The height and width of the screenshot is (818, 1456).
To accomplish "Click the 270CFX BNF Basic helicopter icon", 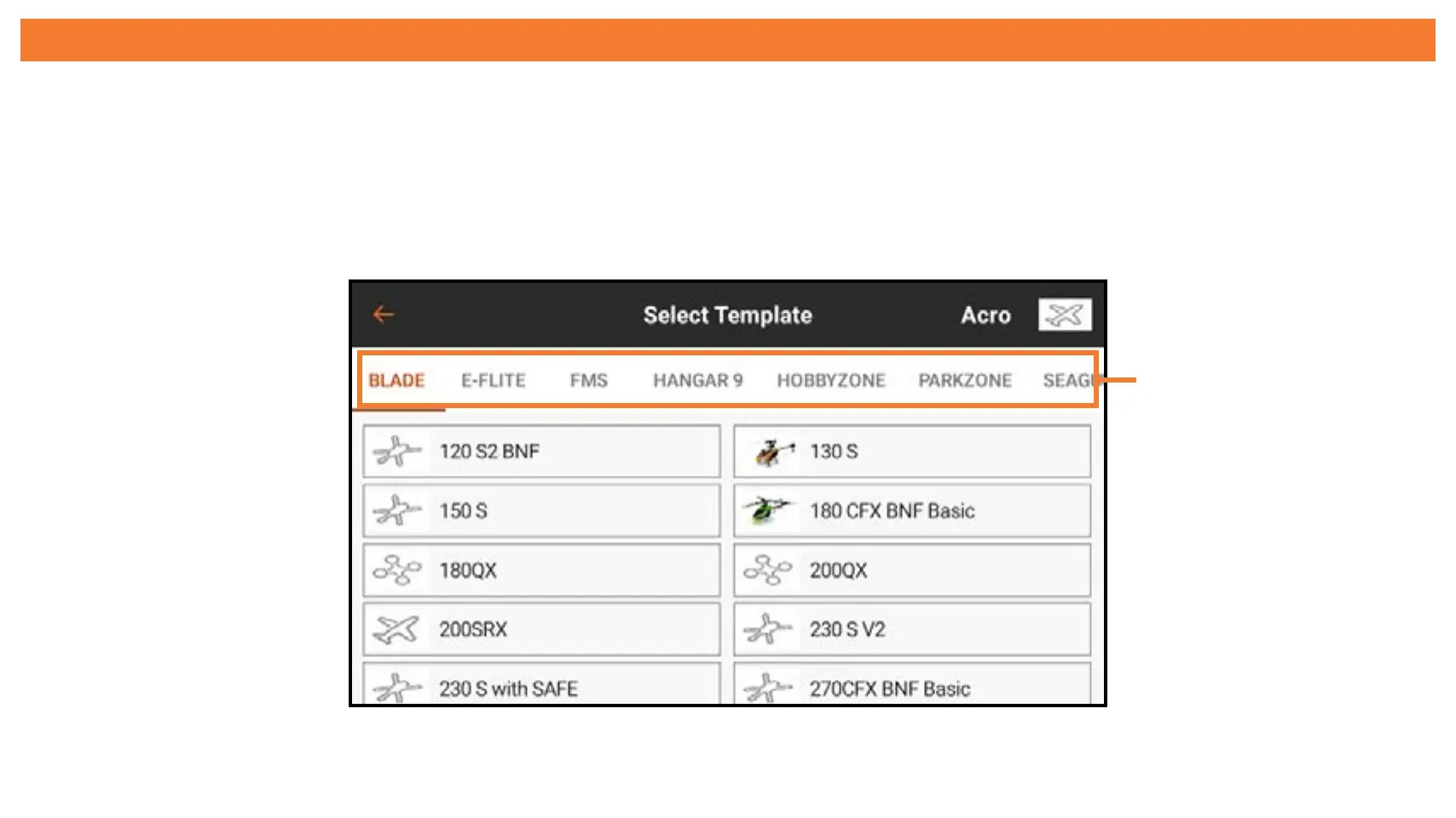I will 768,688.
